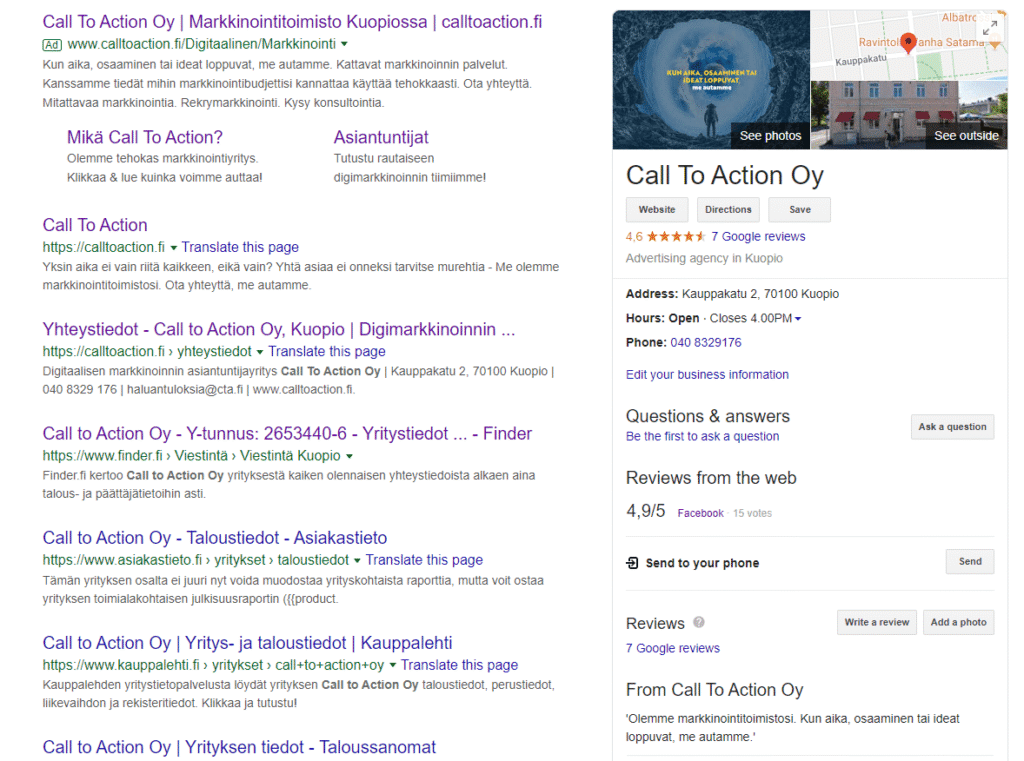Viewport: 1024px width, 761px height.
Task: Open dropdown arrow beside yhteystiedot URL
Action: [x=259, y=352]
